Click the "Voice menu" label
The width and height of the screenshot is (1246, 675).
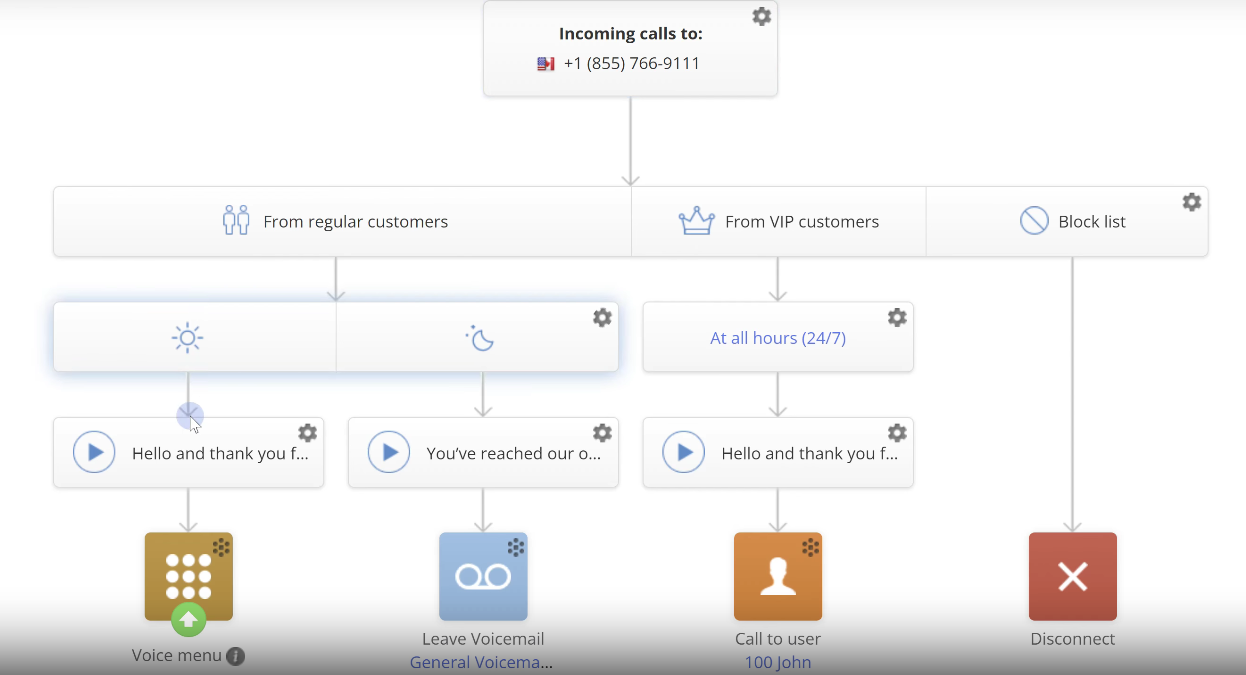point(176,656)
